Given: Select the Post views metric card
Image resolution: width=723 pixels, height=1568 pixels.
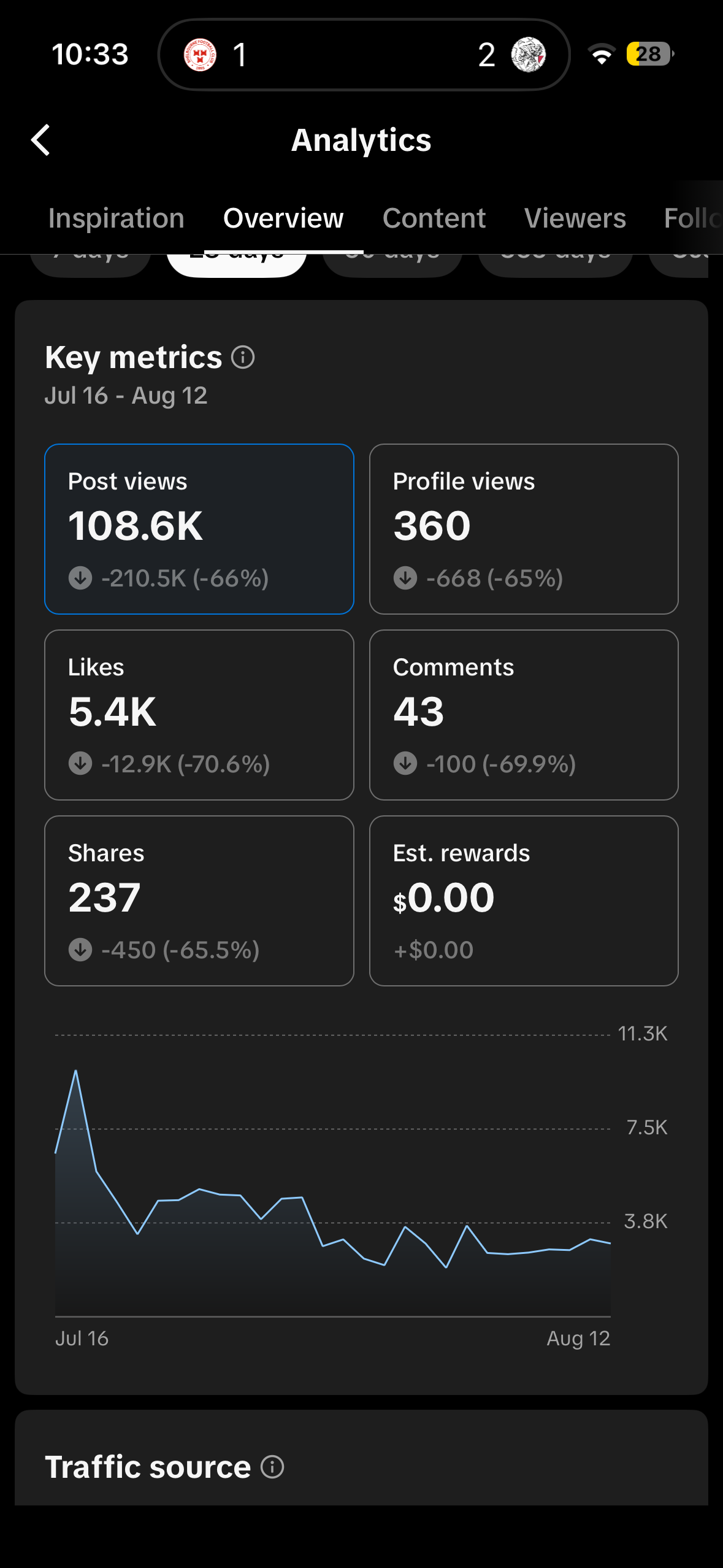Looking at the screenshot, I should pyautogui.click(x=199, y=529).
